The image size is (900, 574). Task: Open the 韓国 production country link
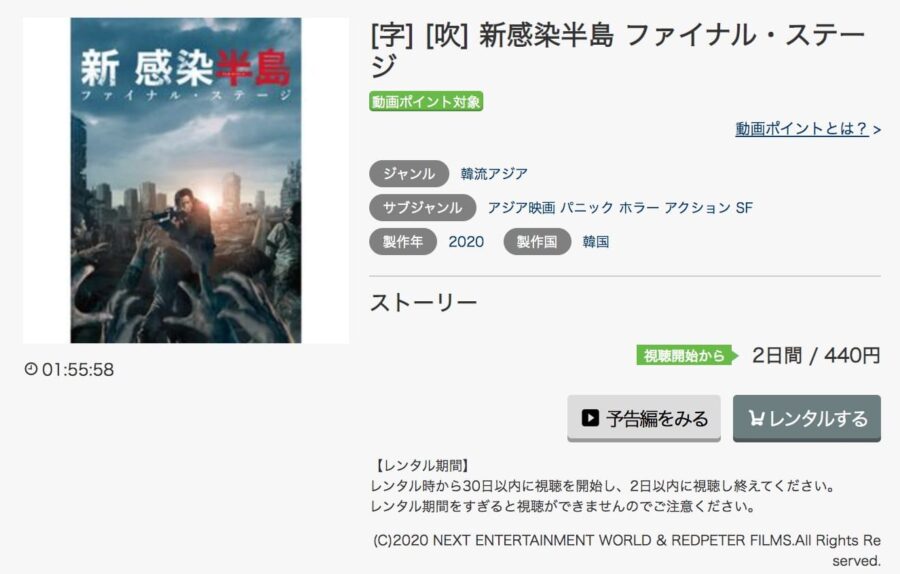(596, 242)
